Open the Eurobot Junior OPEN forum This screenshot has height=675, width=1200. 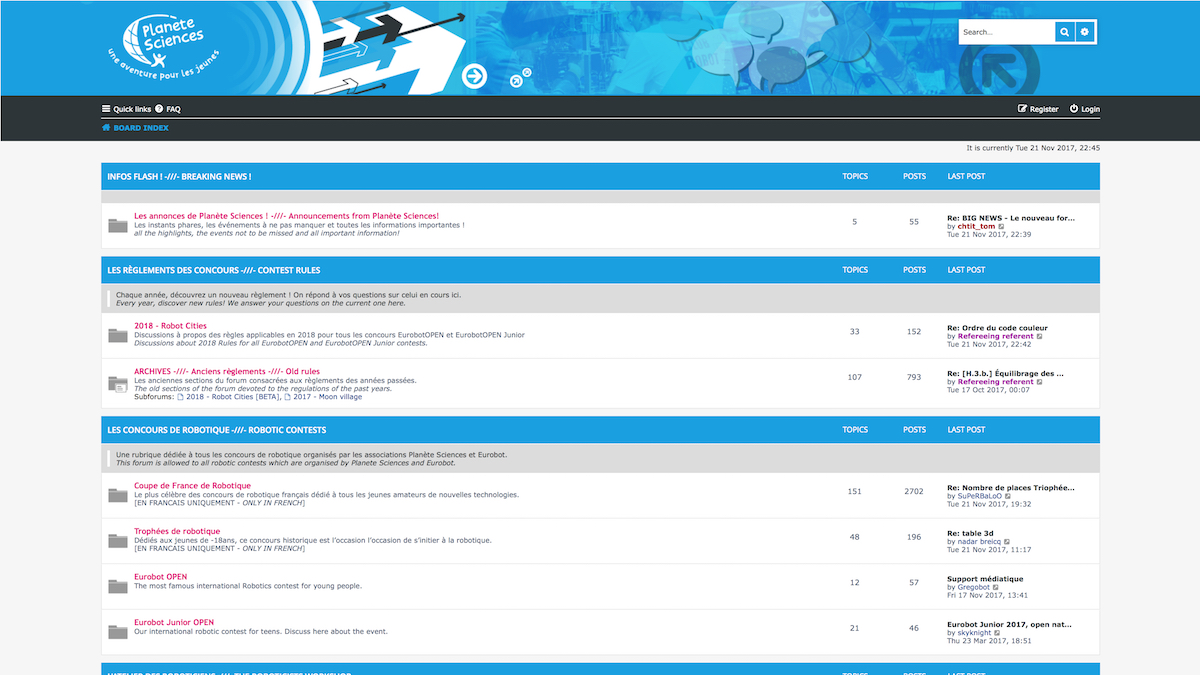pyautogui.click(x=174, y=622)
